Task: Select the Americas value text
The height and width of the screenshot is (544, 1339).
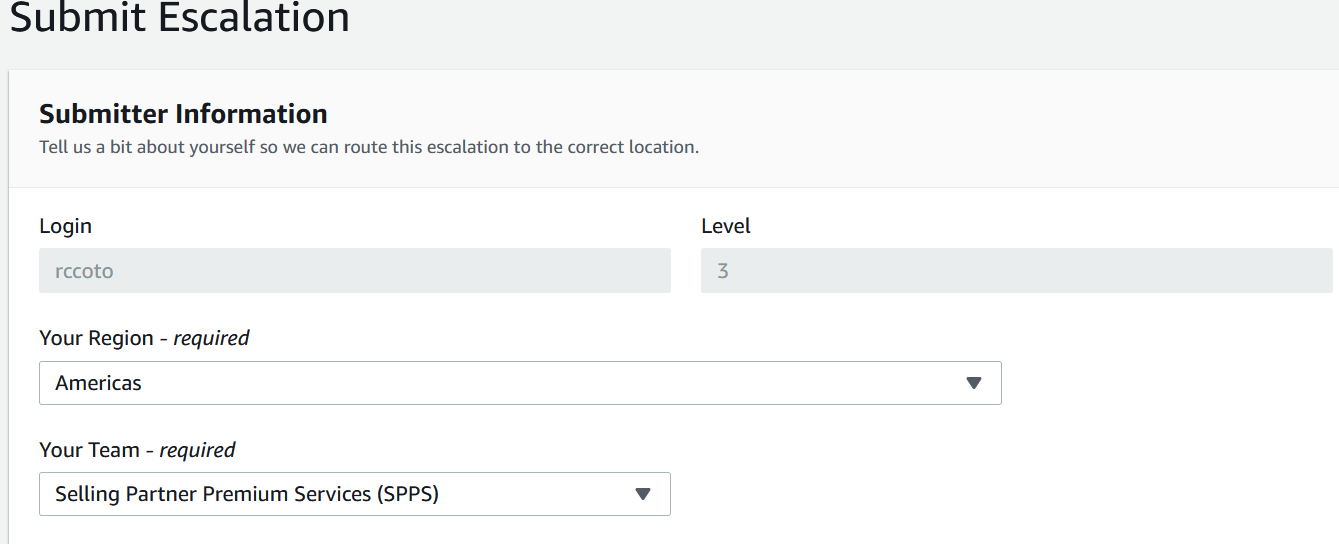Action: tap(99, 383)
